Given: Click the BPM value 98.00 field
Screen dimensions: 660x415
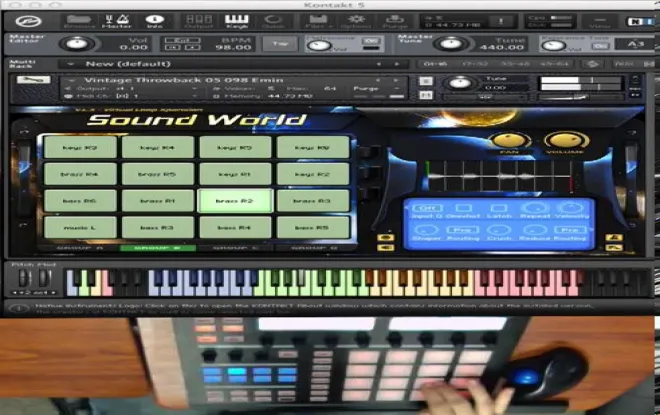Looking at the screenshot, I should [x=233, y=47].
